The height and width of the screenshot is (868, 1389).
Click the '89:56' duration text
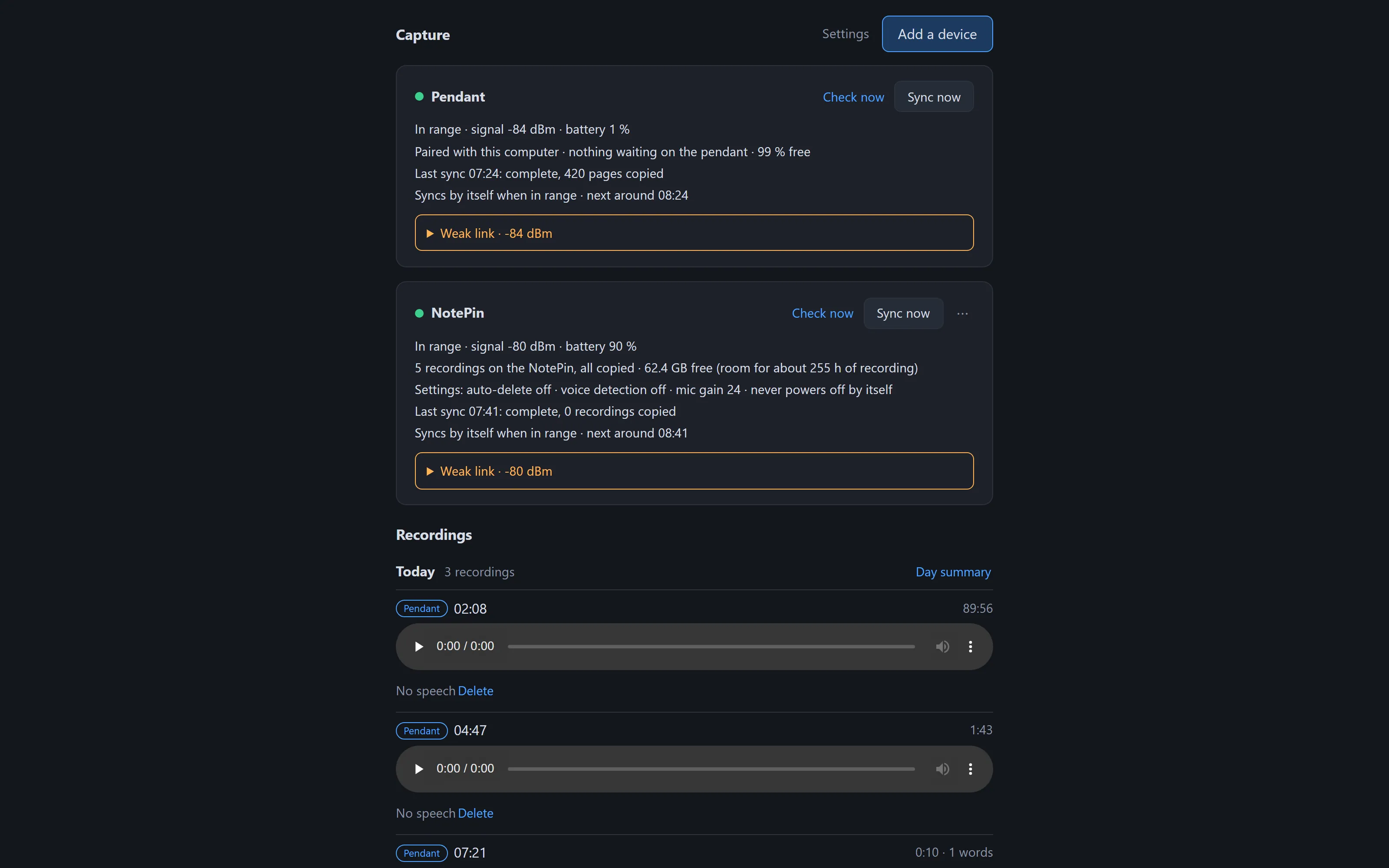tap(978, 608)
